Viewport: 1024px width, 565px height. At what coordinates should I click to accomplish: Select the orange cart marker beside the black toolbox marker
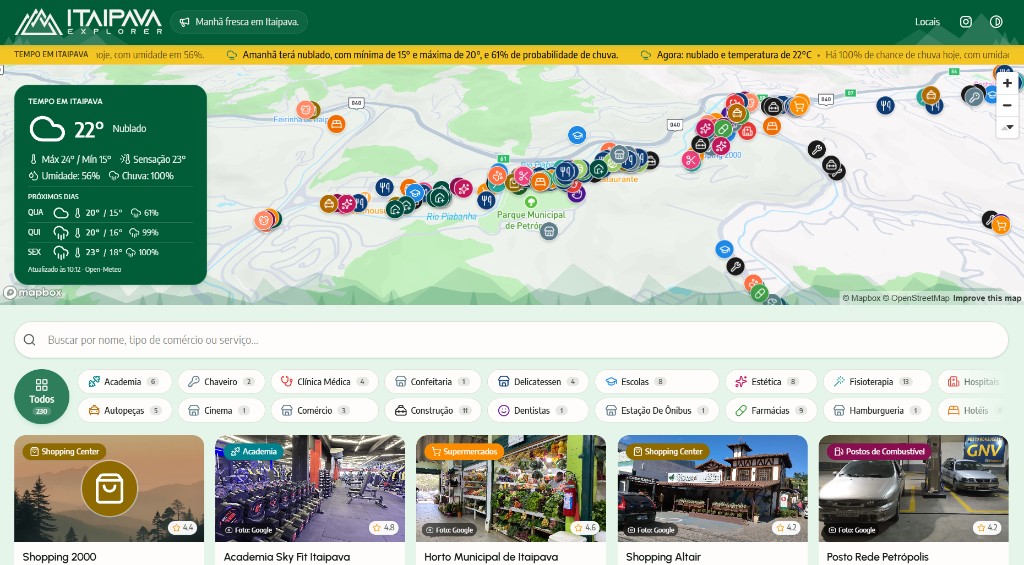(799, 105)
